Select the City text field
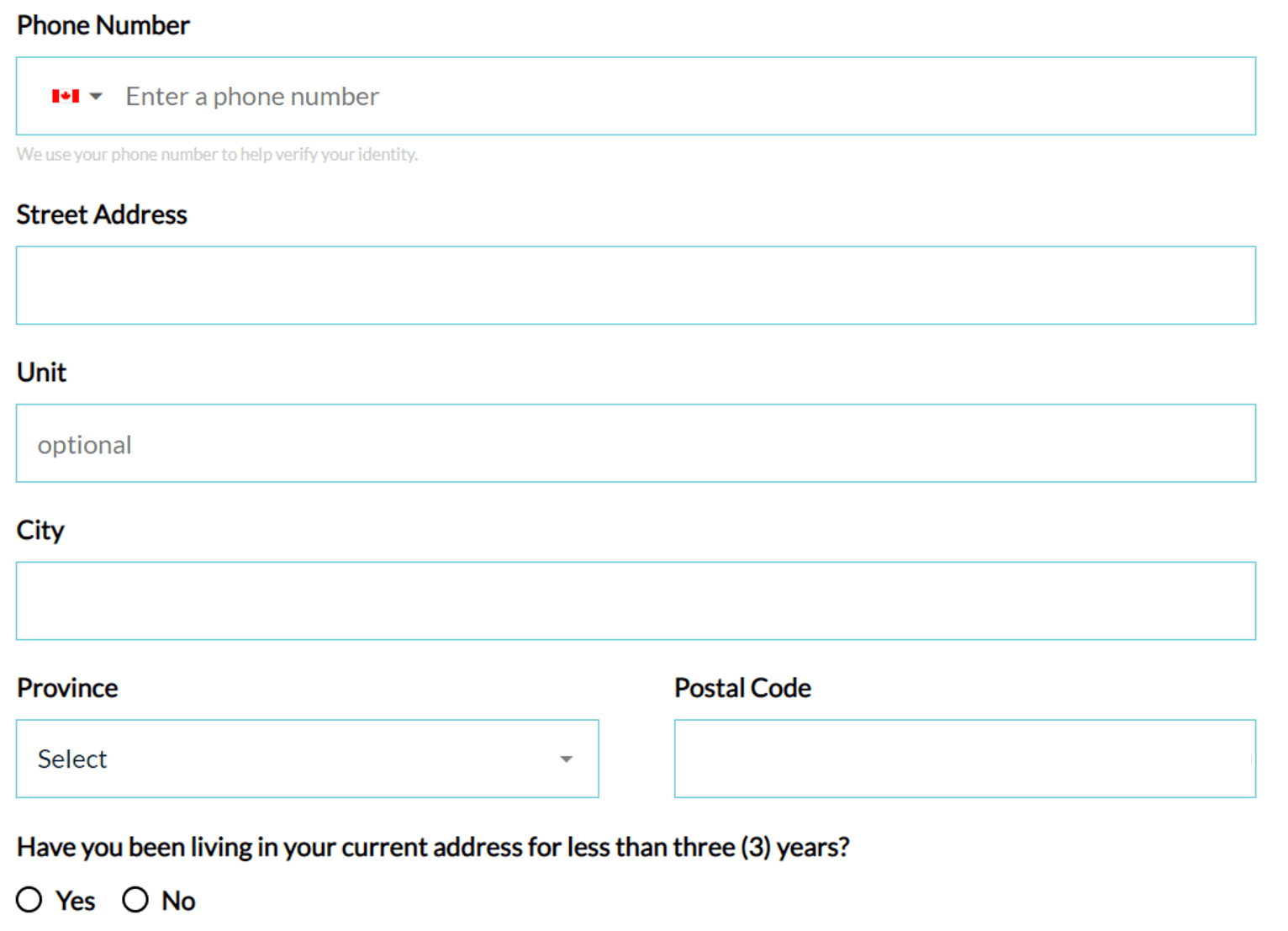 click(x=636, y=600)
